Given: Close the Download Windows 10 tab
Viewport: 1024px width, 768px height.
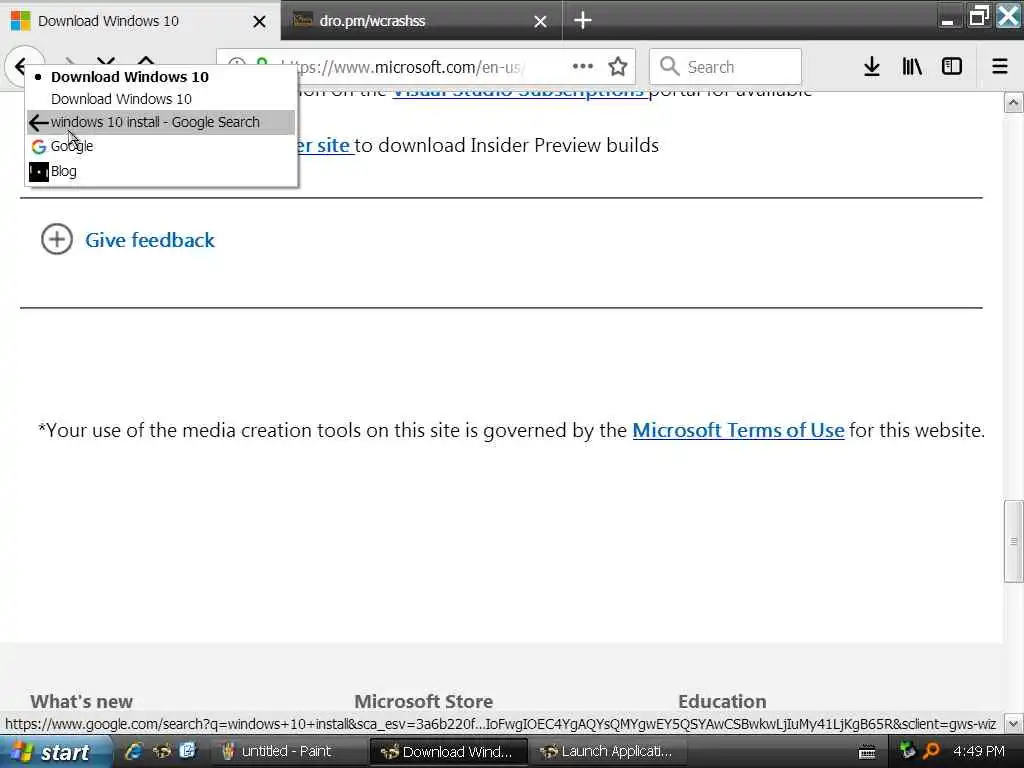Looking at the screenshot, I should point(259,22).
